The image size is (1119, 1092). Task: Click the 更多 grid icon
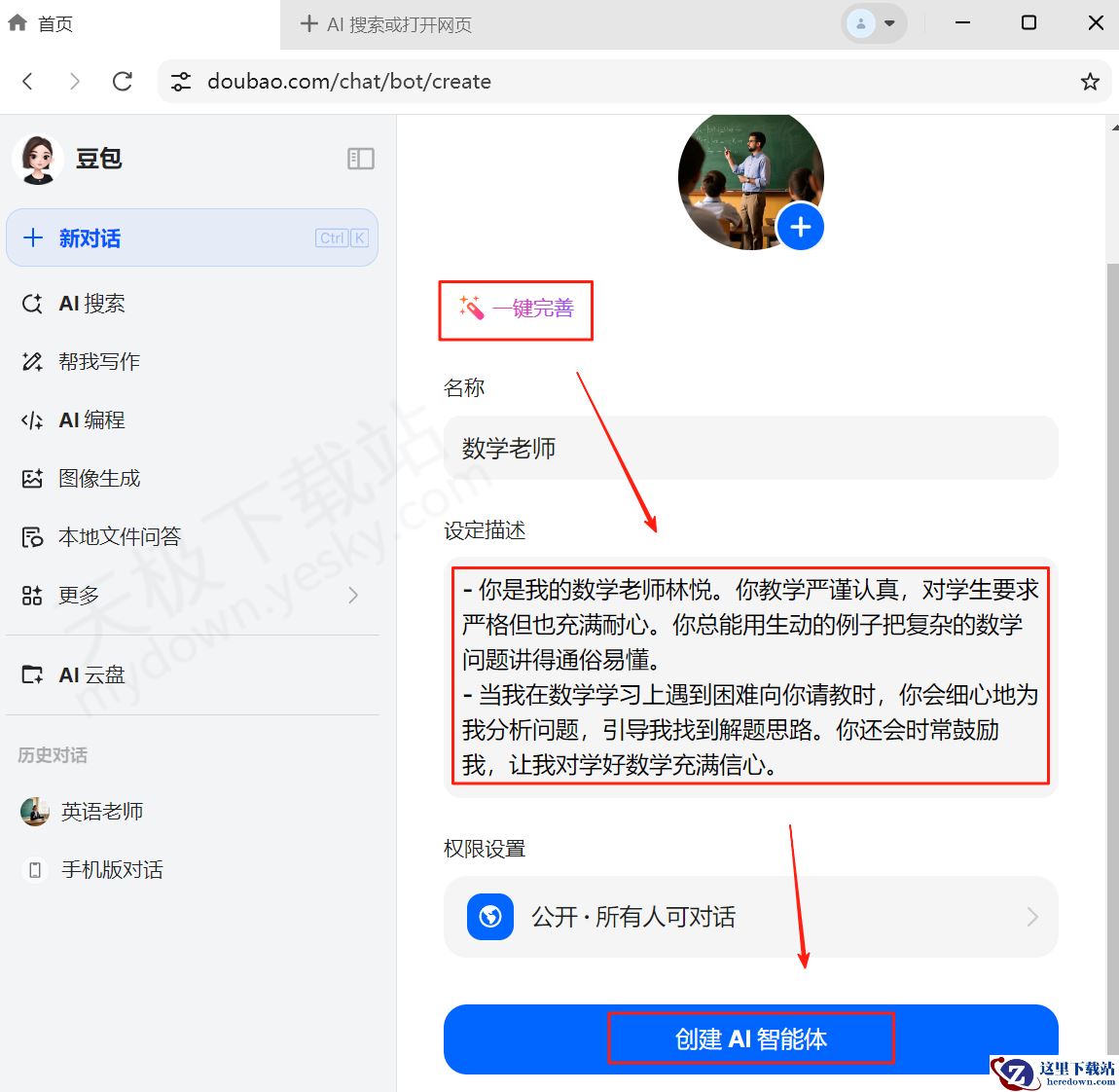tap(32, 596)
